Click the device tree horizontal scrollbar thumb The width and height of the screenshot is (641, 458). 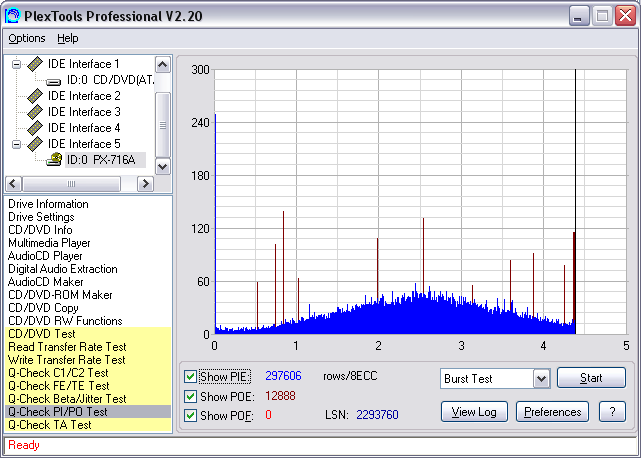72,184
